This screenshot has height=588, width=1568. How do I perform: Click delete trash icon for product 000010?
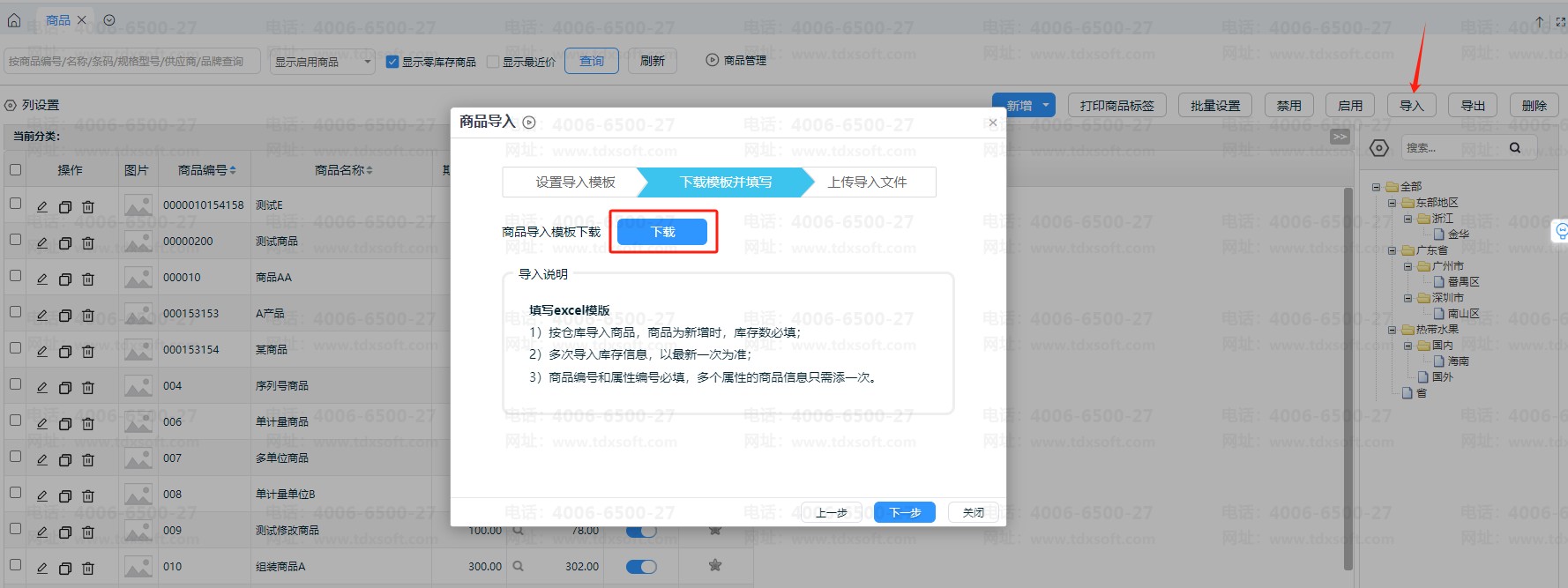pyautogui.click(x=88, y=279)
